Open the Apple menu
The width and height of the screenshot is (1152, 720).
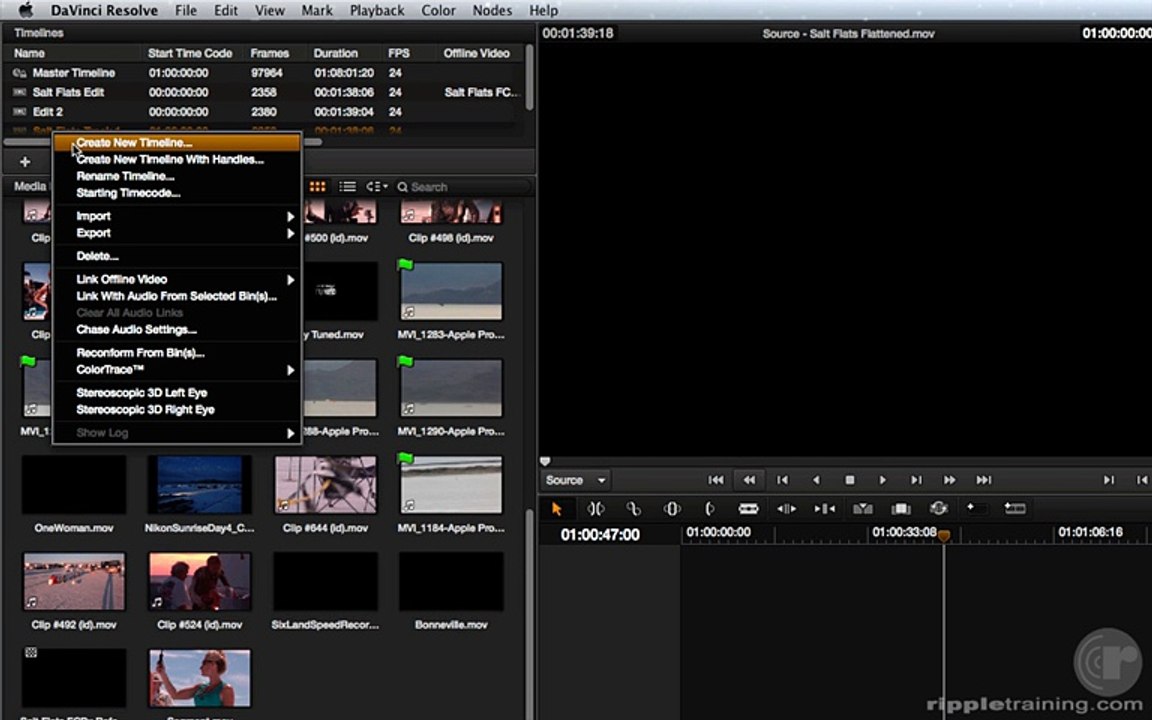pyautogui.click(x=26, y=10)
